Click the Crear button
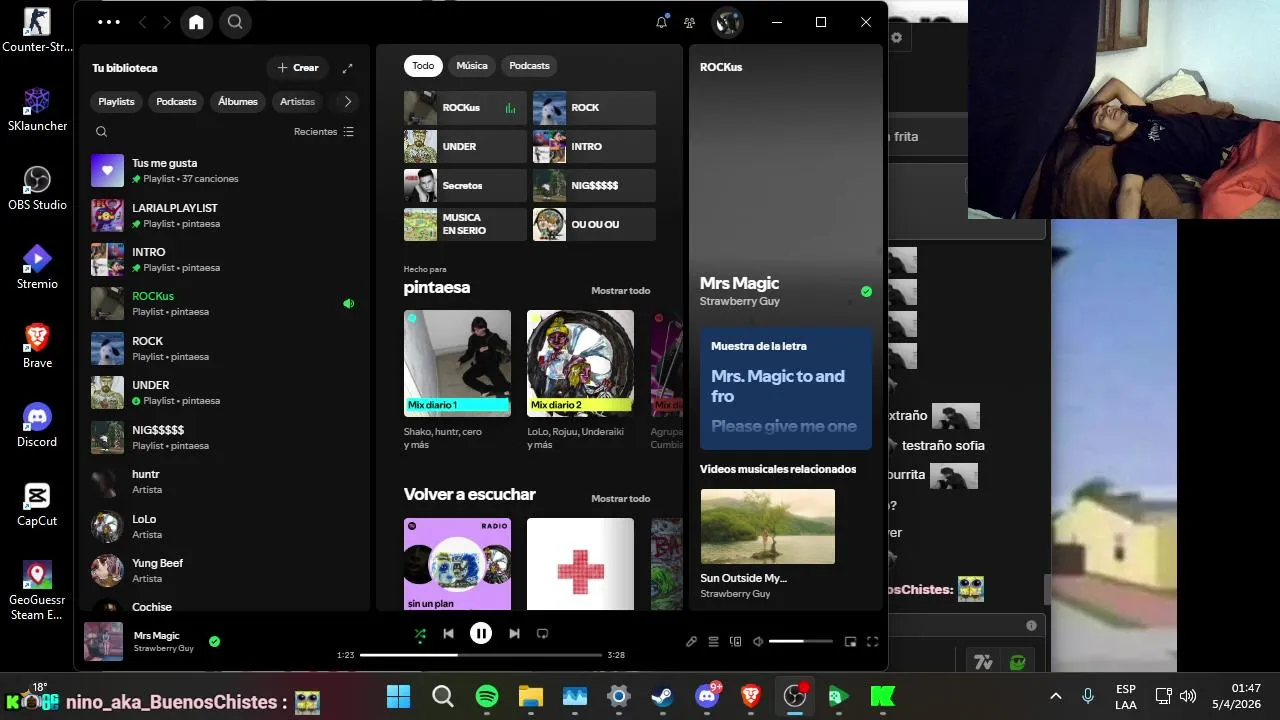1280x720 pixels. [x=297, y=68]
